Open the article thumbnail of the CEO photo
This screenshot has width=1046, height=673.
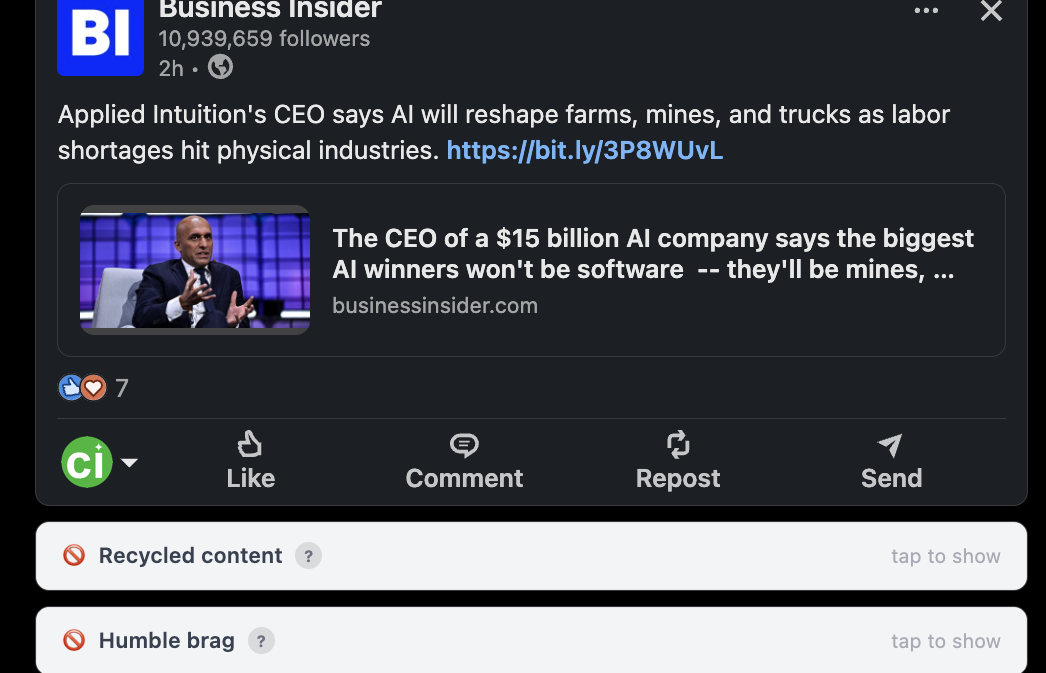pyautogui.click(x=195, y=270)
